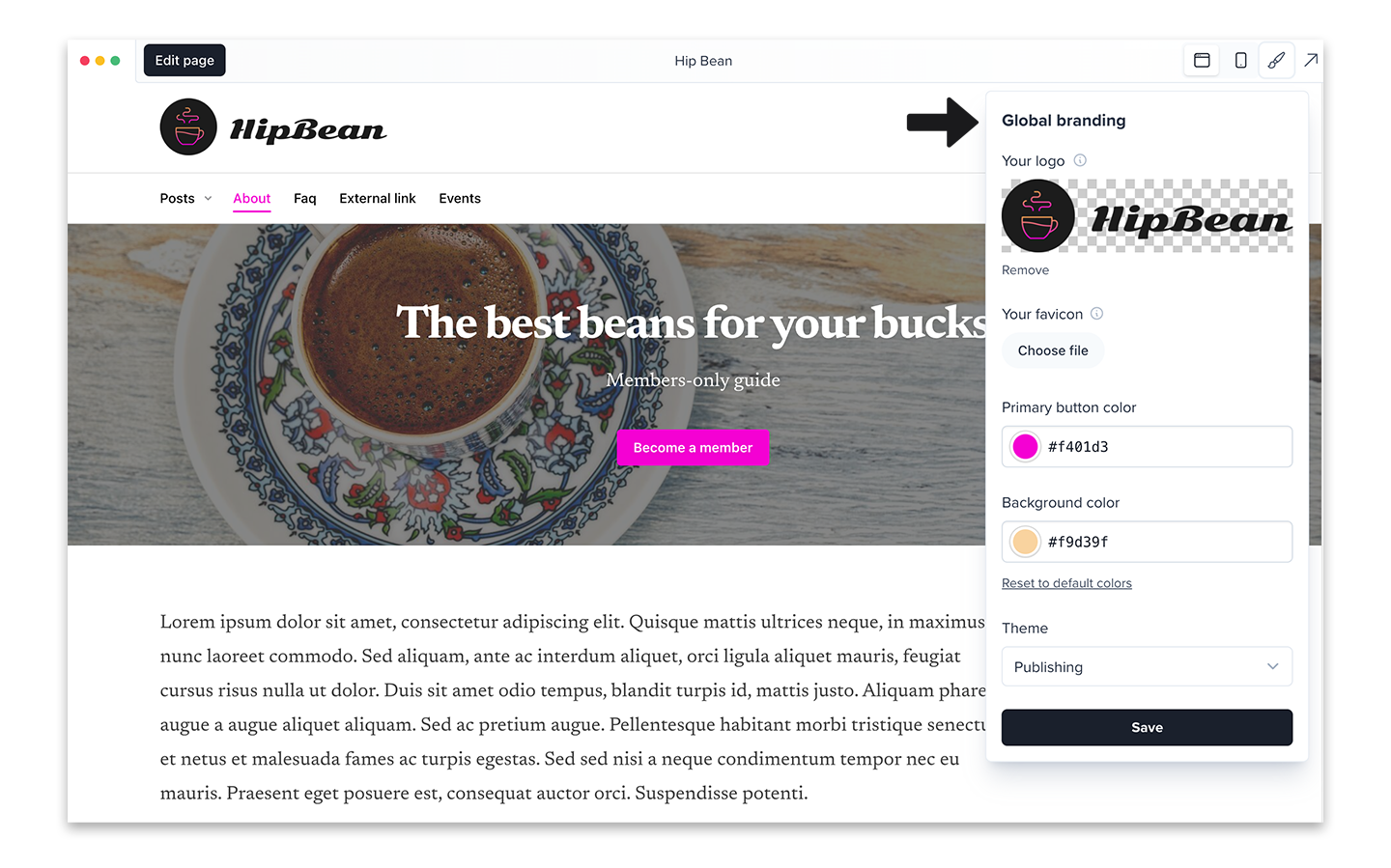
Task: Expand the Posts menu chevron
Action: click(x=208, y=199)
